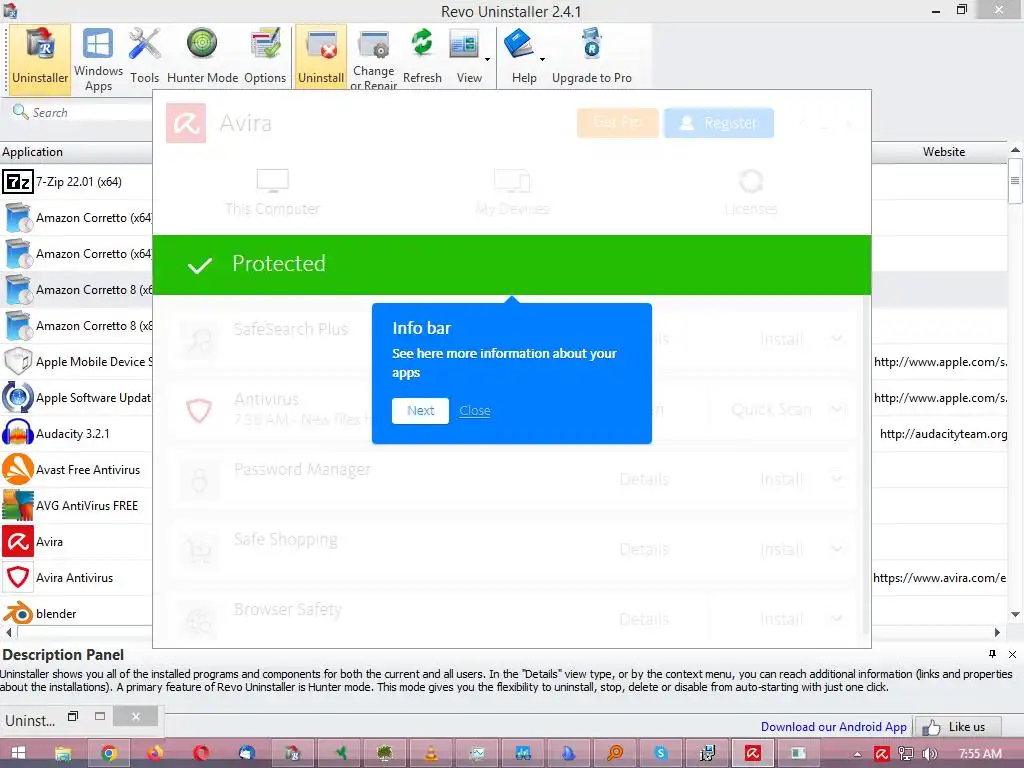Open Revo Uninstaller Options

click(264, 57)
